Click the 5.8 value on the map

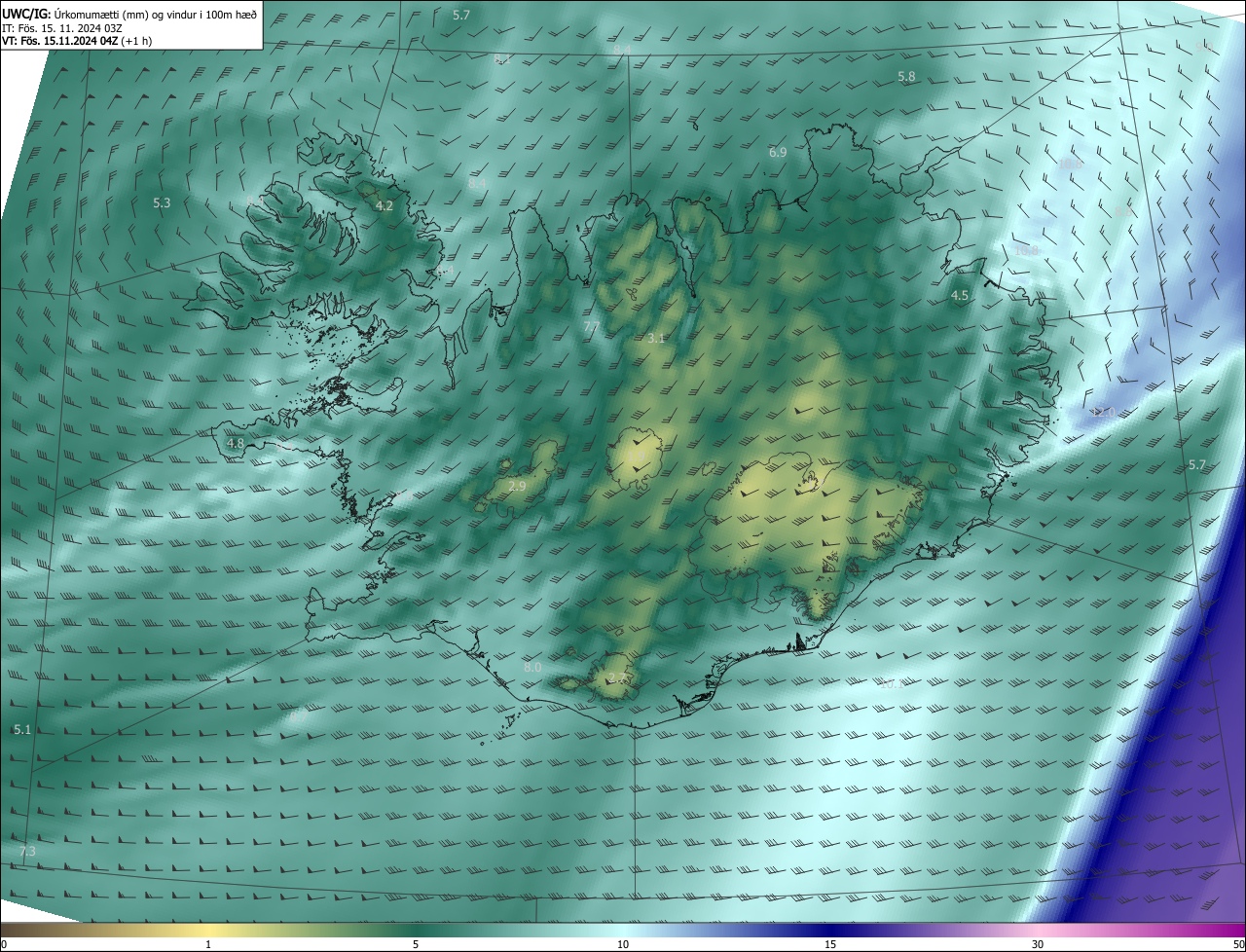[906, 77]
